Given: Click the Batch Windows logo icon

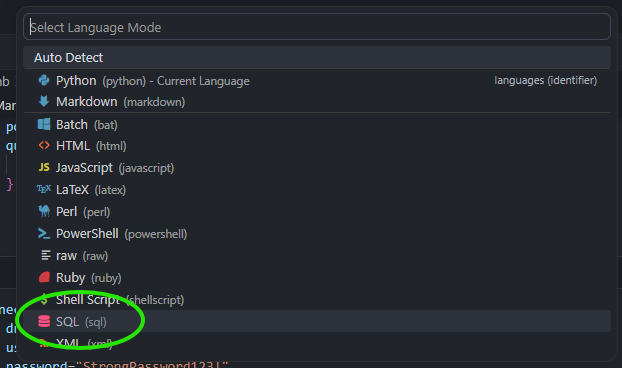Looking at the screenshot, I should point(44,124).
